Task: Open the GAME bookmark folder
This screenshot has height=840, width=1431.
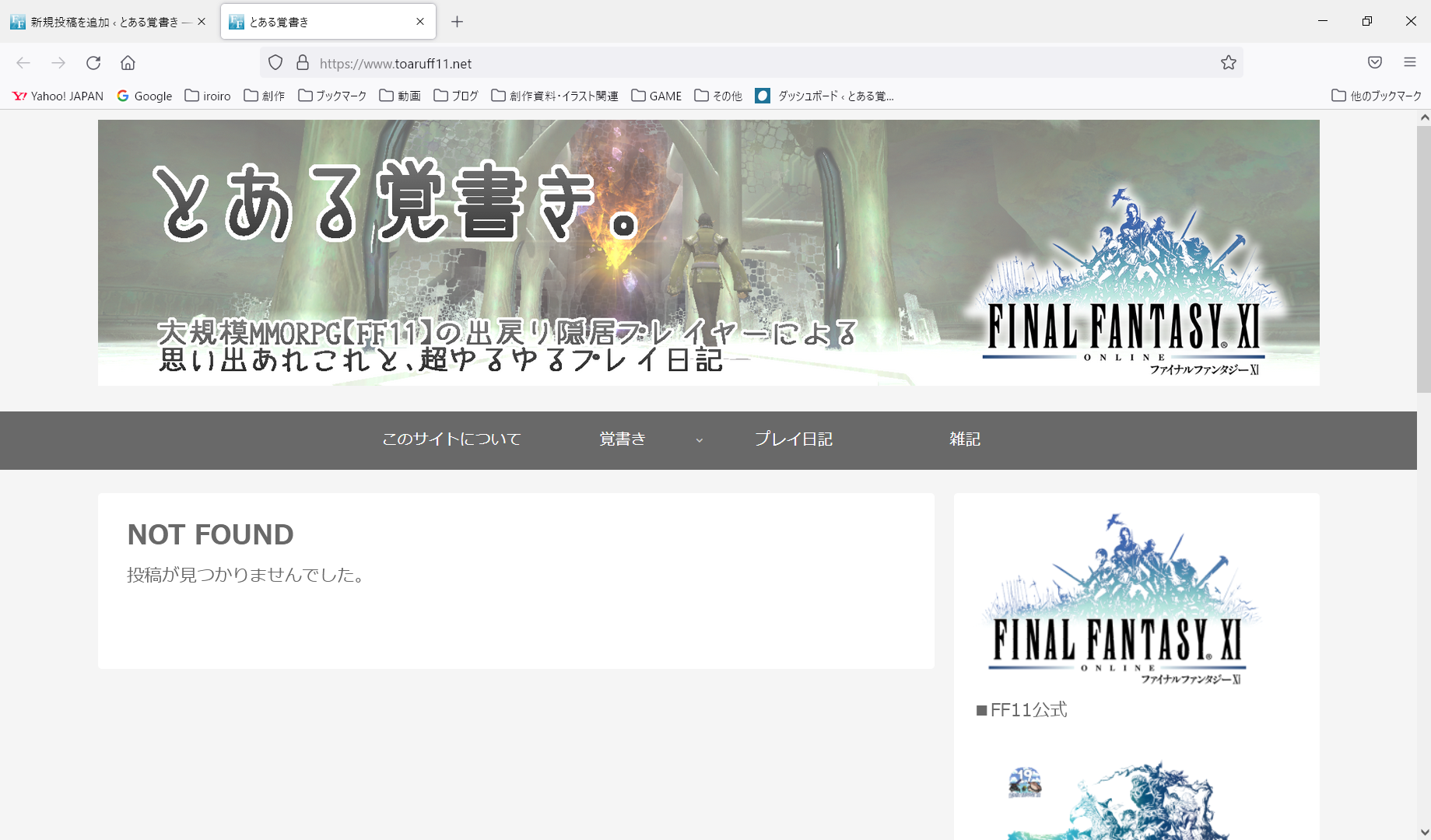Action: tap(657, 96)
